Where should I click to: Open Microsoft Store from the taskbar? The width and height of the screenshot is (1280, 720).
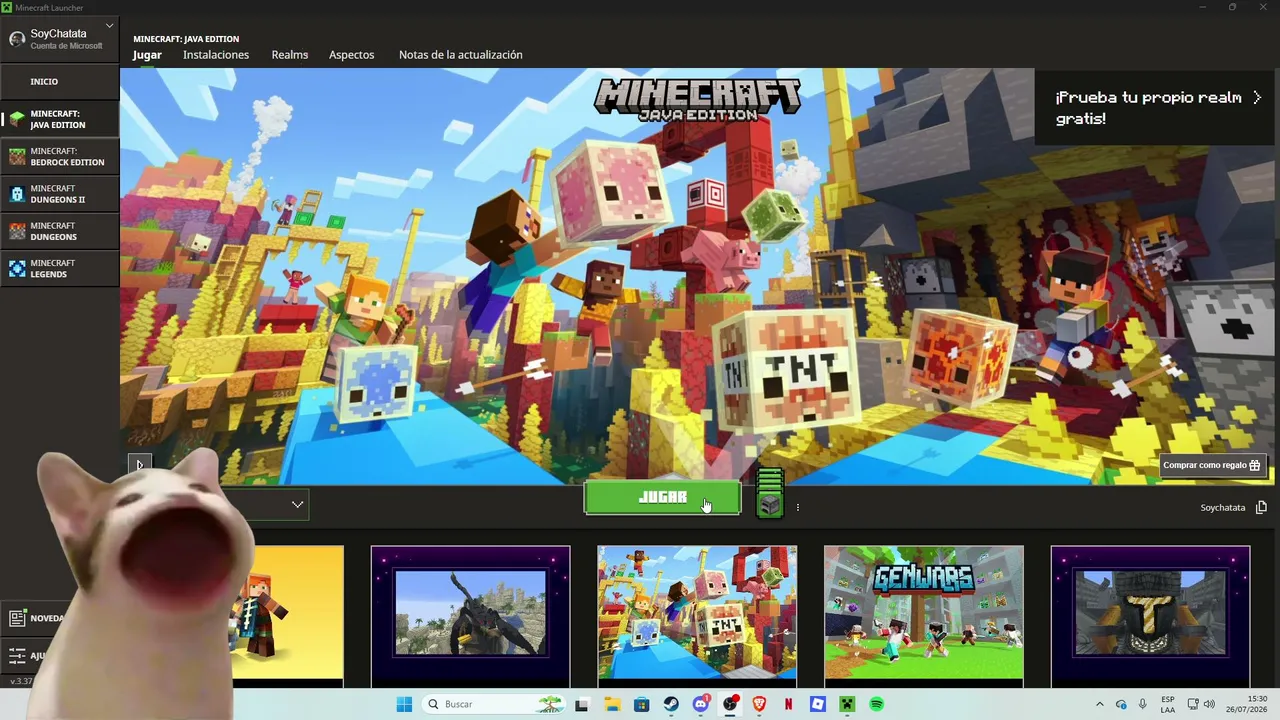tap(641, 704)
